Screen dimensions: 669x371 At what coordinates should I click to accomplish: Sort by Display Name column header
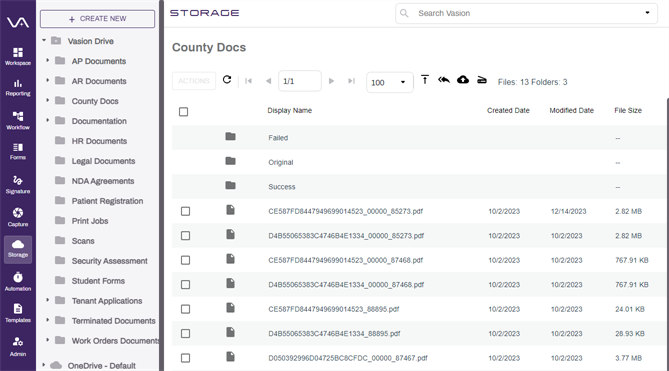290,110
